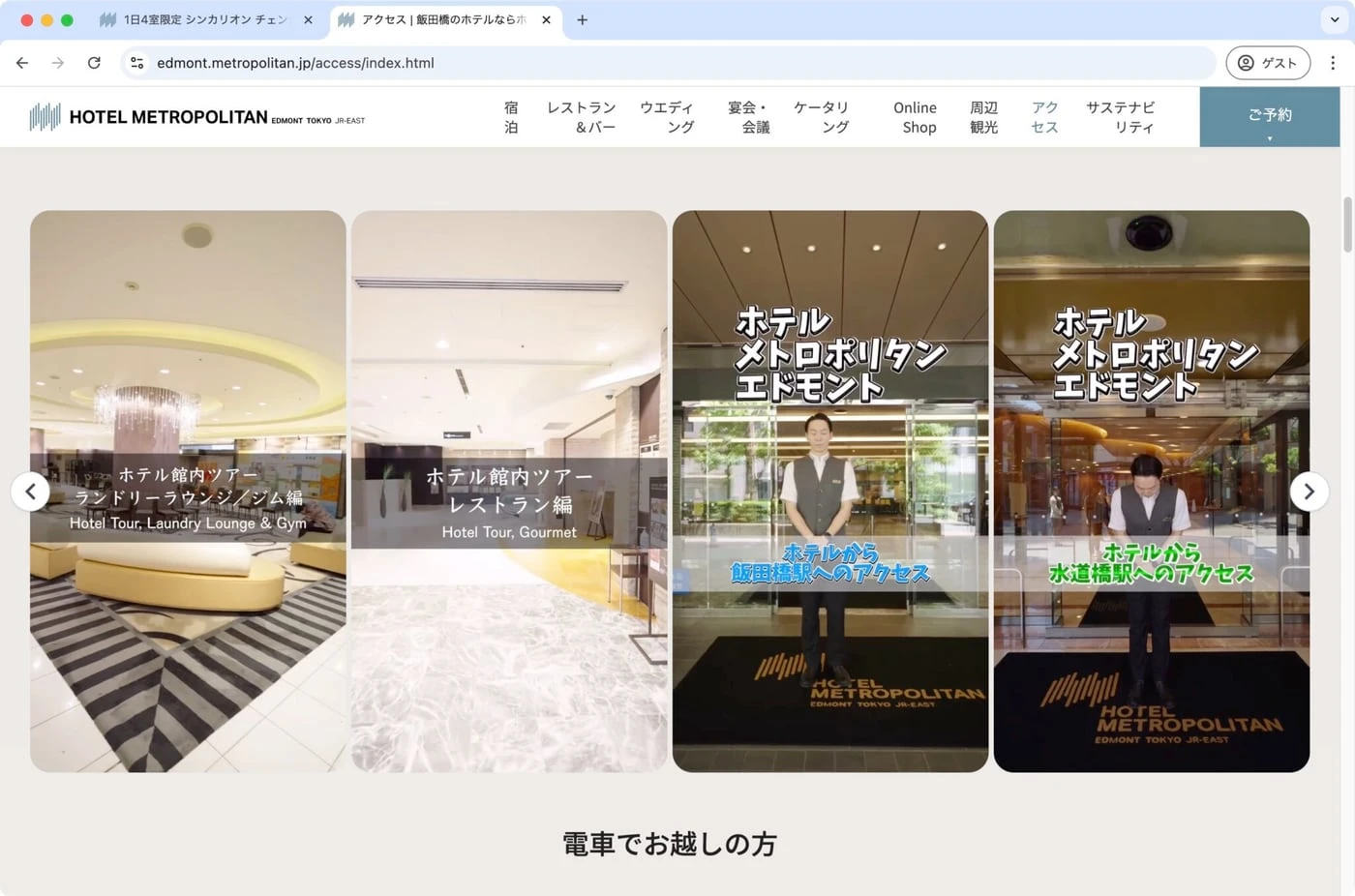Viewport: 1355px width, 896px height.
Task: Open the Hotel Tour, Gourmet video
Action: click(x=509, y=492)
